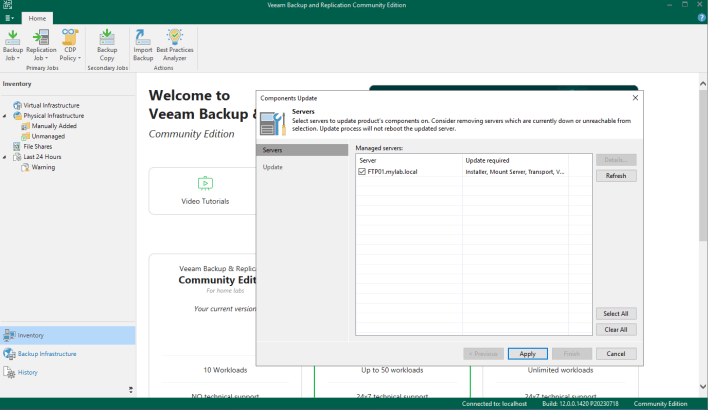Screen dimensions: 708x410
Task: Cancel the Components Update dialog
Action: click(616, 354)
